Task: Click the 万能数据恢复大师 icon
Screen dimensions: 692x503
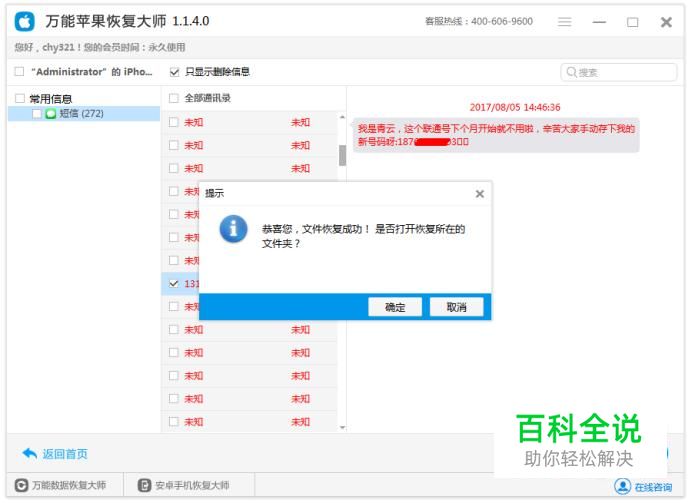Action: click(21, 485)
